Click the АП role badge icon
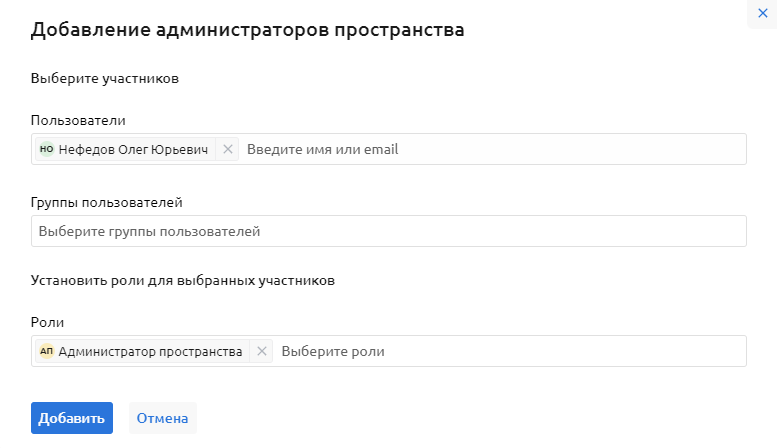Screen dimensions: 777x448 (46, 351)
